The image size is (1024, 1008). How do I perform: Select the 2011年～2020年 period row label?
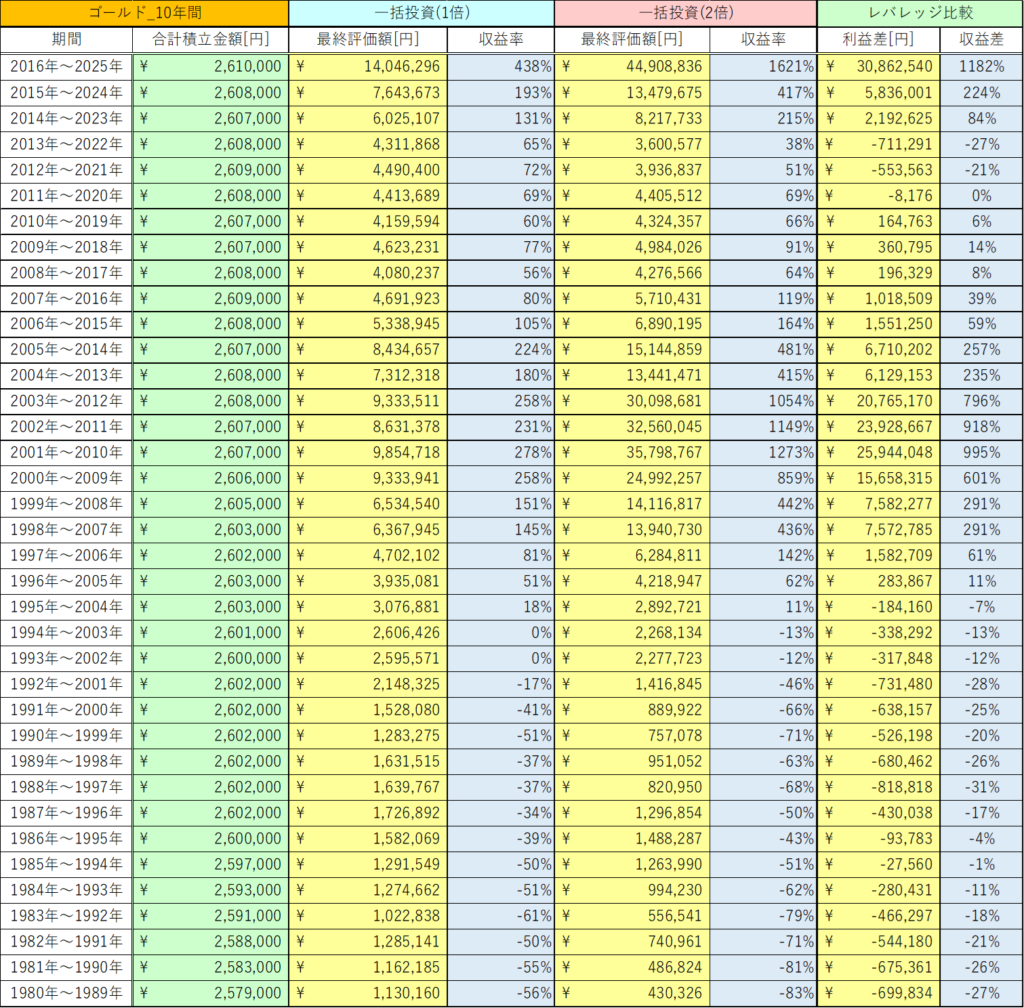(x=67, y=195)
